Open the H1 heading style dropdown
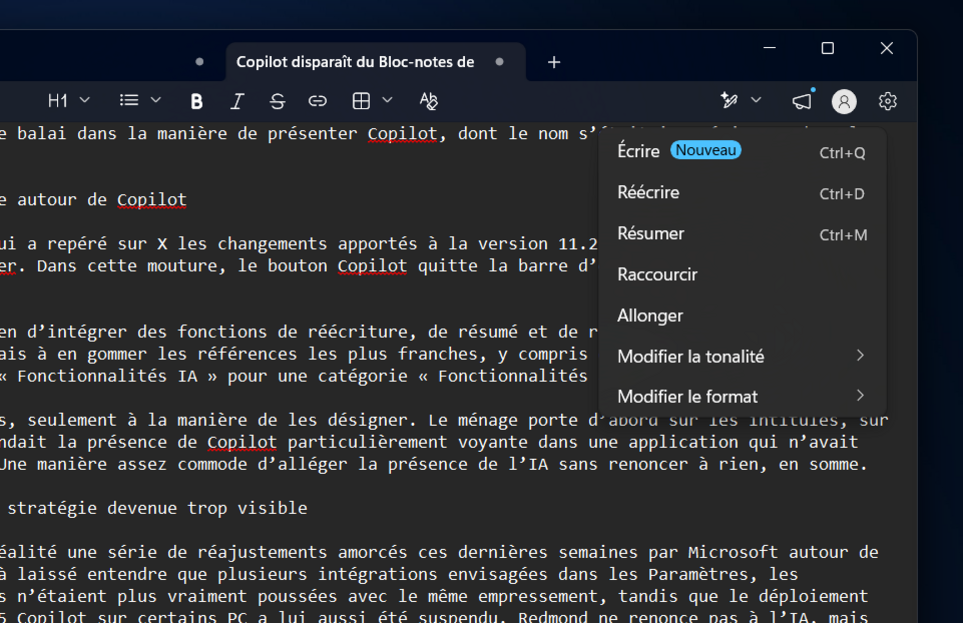The image size is (963, 623). [x=66, y=100]
